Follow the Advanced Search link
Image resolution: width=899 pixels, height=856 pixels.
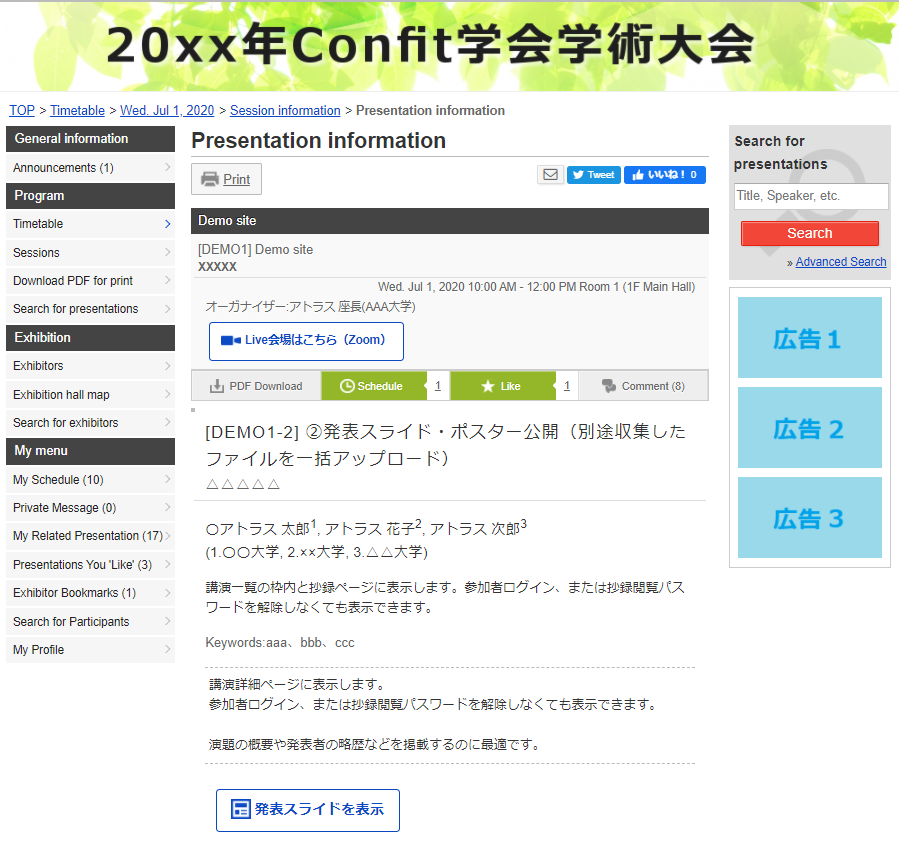point(840,262)
